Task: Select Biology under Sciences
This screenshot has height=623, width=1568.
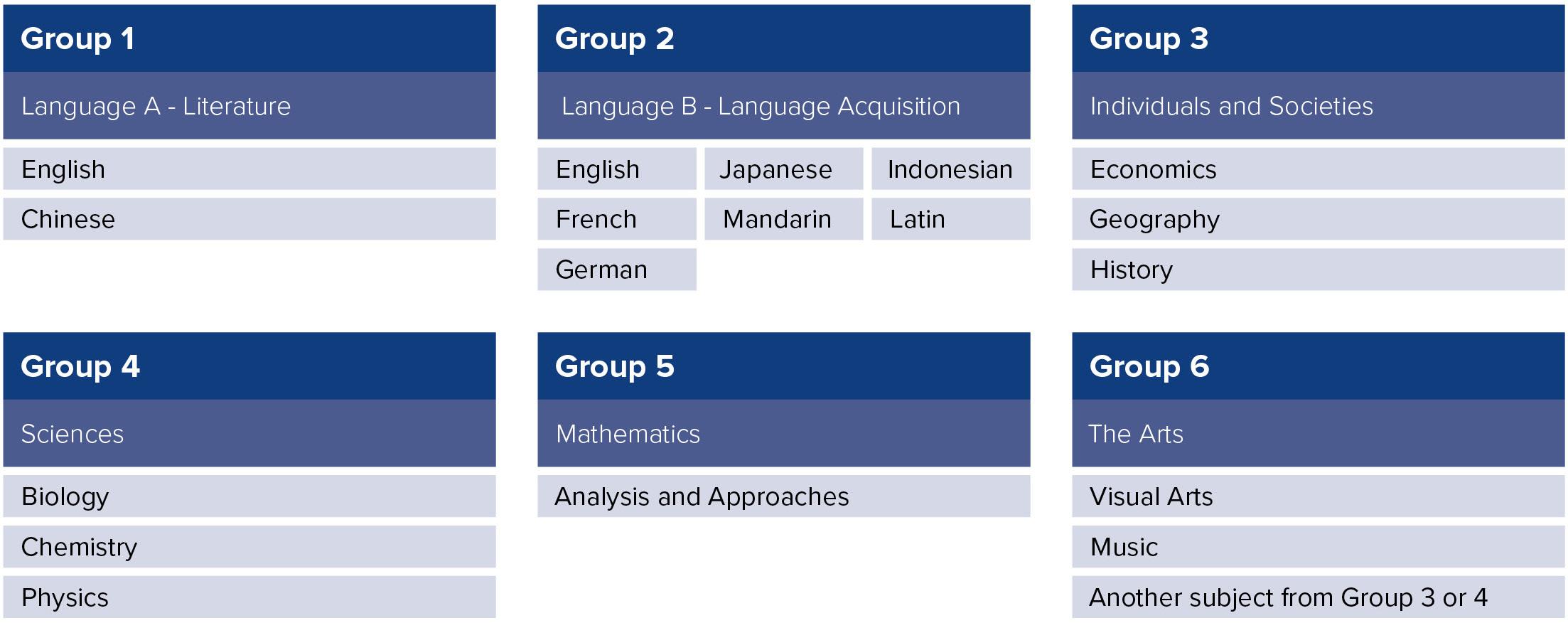Action: click(x=249, y=496)
